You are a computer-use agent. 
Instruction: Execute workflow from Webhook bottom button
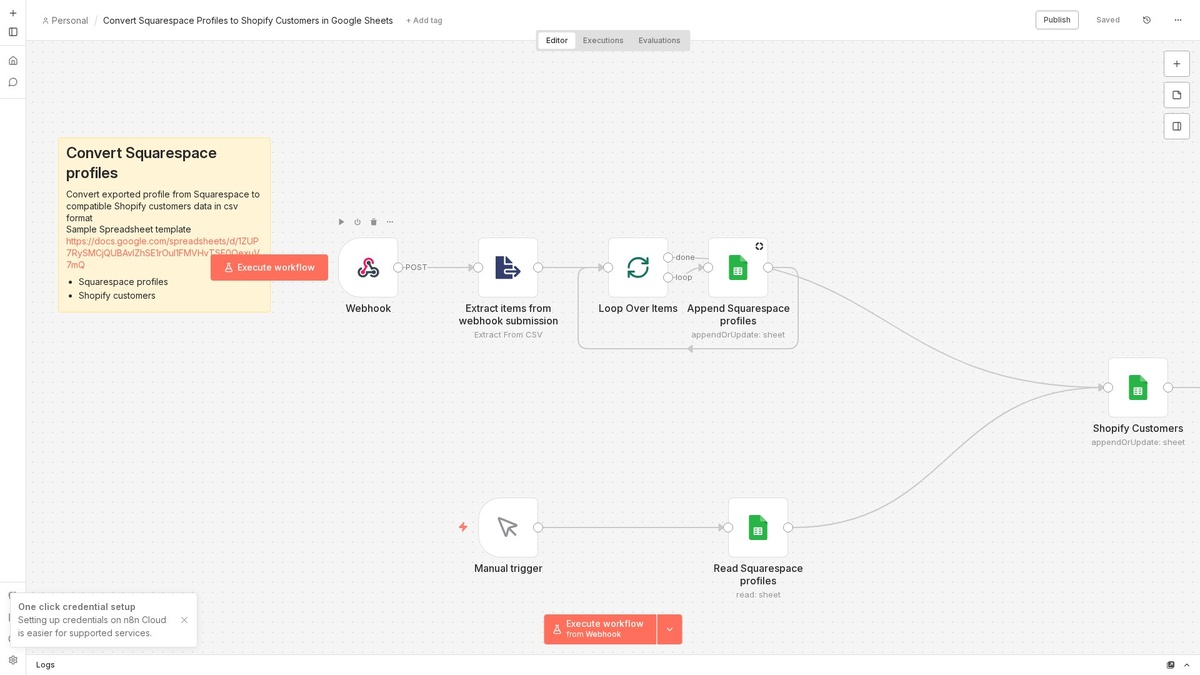click(x=600, y=629)
